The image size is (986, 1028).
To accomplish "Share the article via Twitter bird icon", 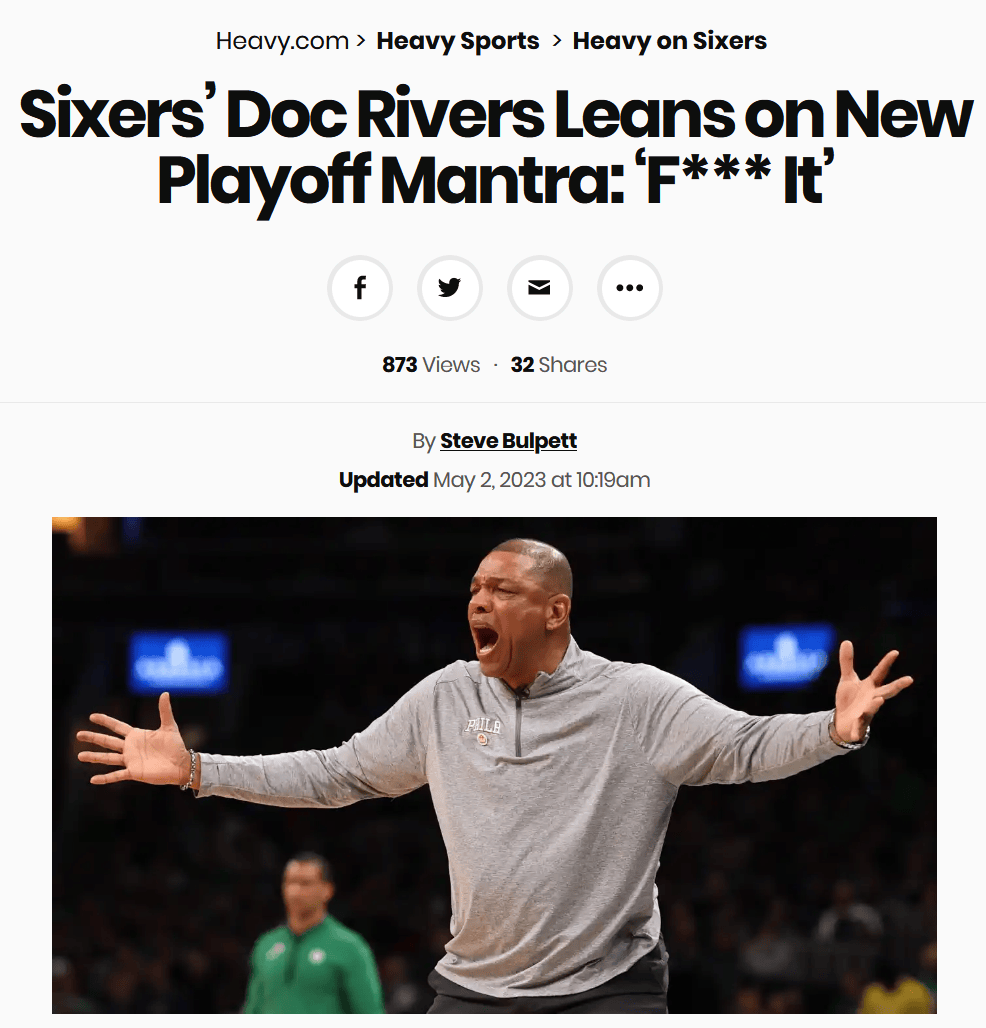I will [450, 288].
